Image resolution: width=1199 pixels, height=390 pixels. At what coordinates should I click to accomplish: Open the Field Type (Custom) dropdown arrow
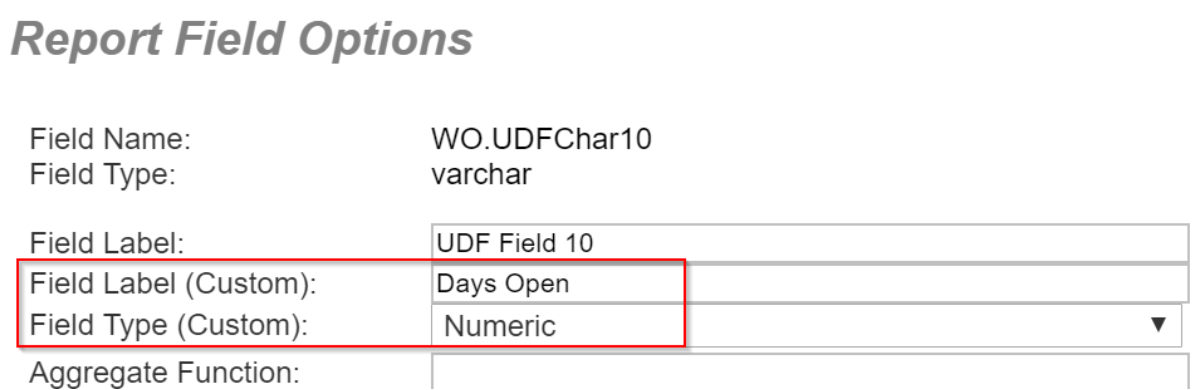point(1158,326)
